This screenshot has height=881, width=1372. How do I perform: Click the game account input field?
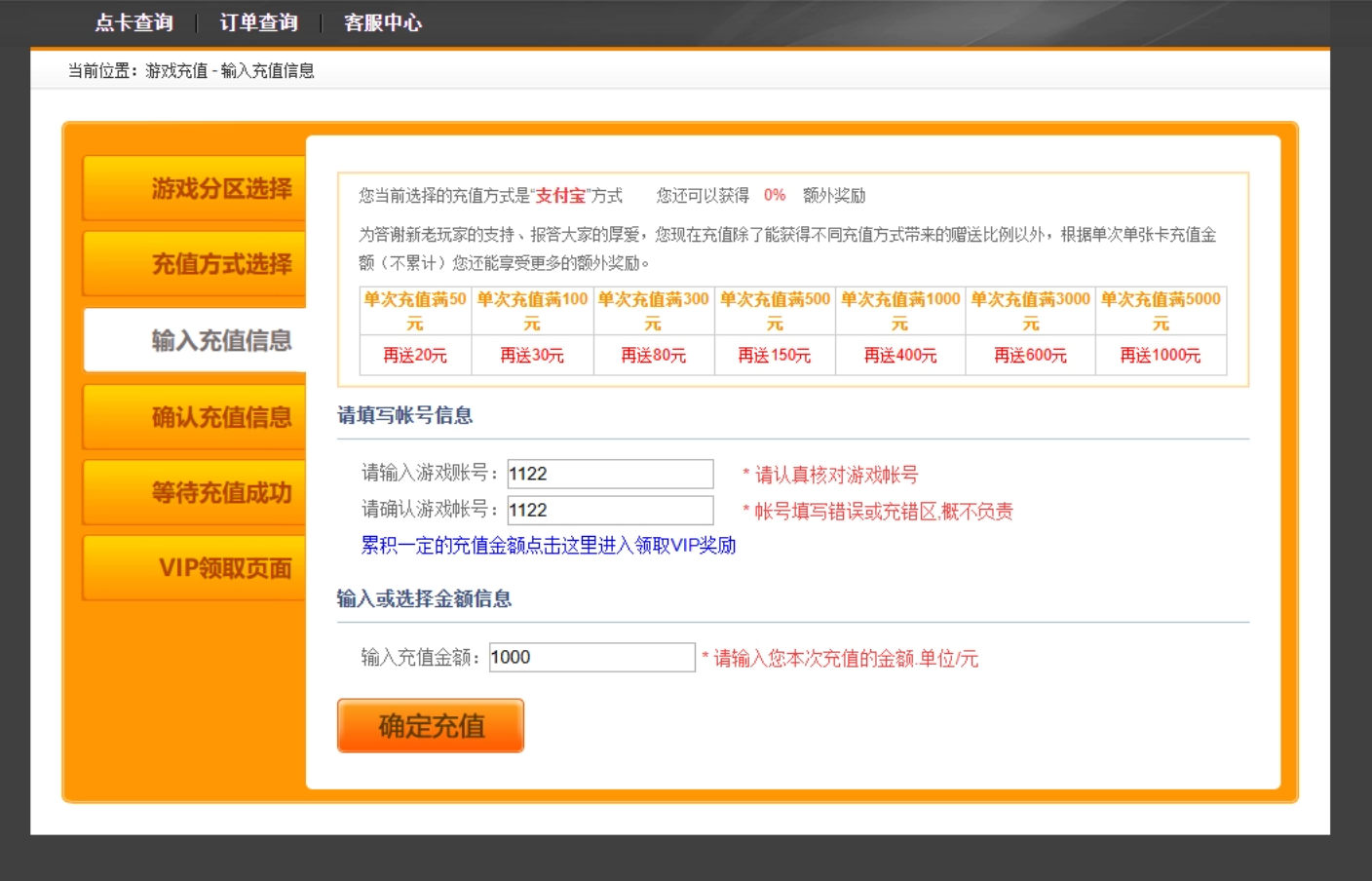609,474
